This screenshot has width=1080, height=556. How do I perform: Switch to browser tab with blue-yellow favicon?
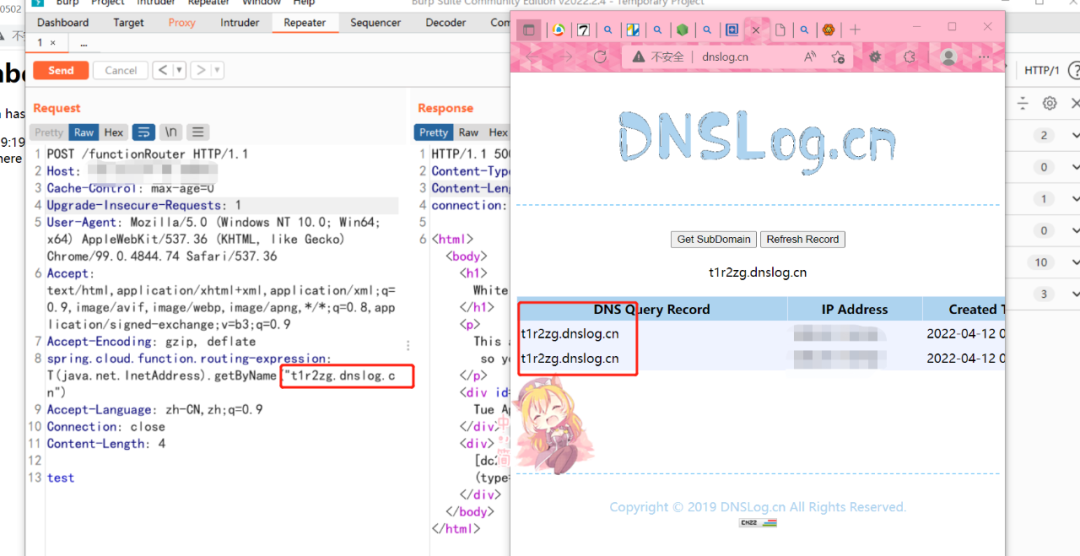[633, 30]
